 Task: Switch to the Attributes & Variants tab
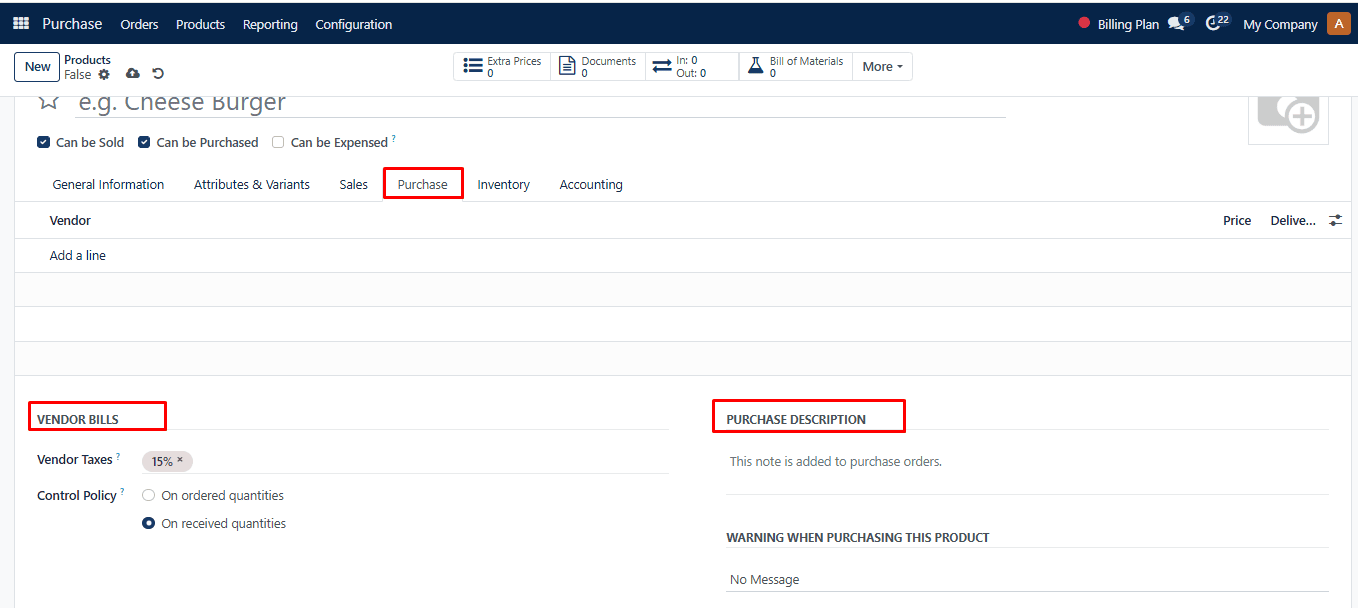252,184
